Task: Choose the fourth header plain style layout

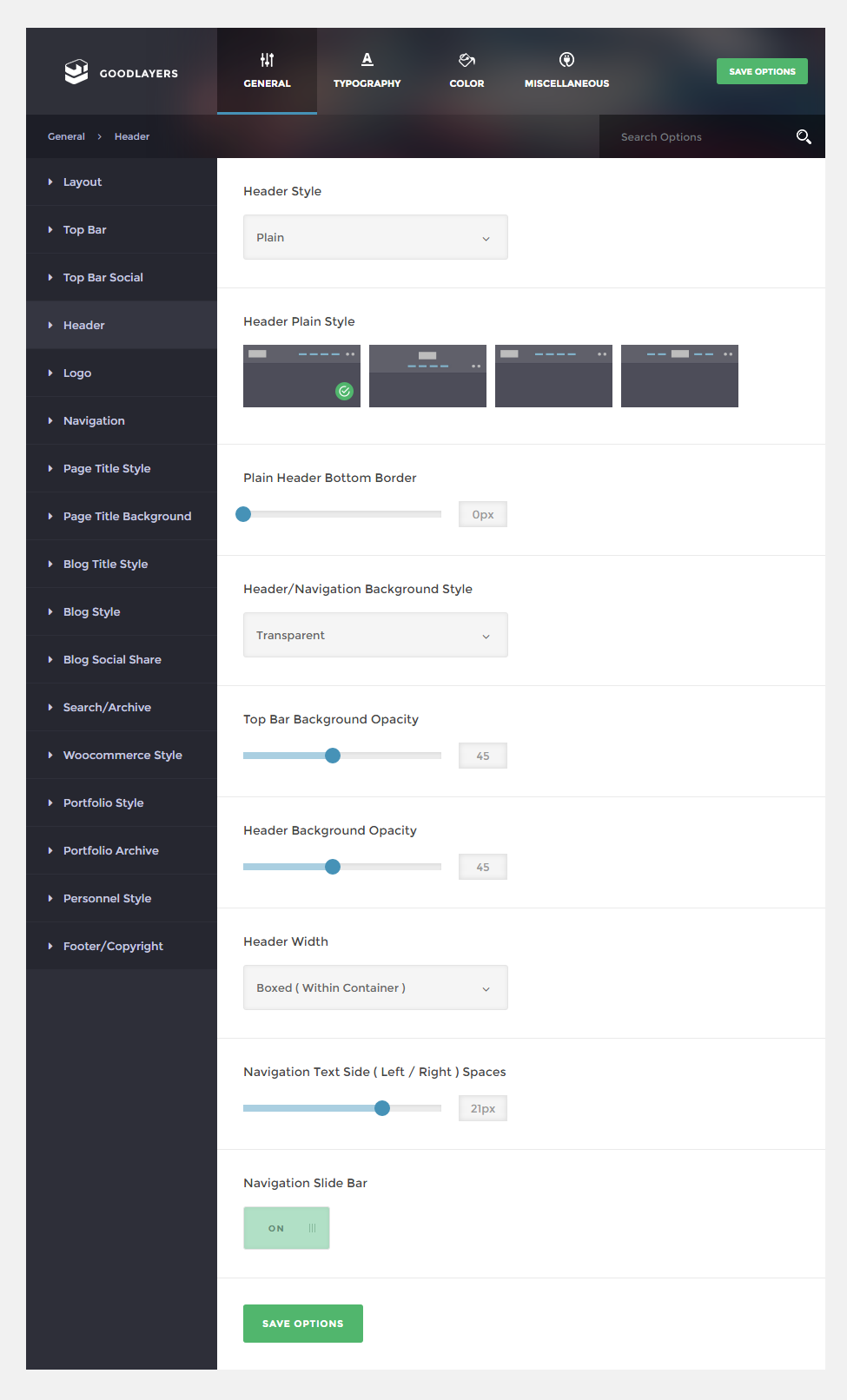Action: (679, 376)
